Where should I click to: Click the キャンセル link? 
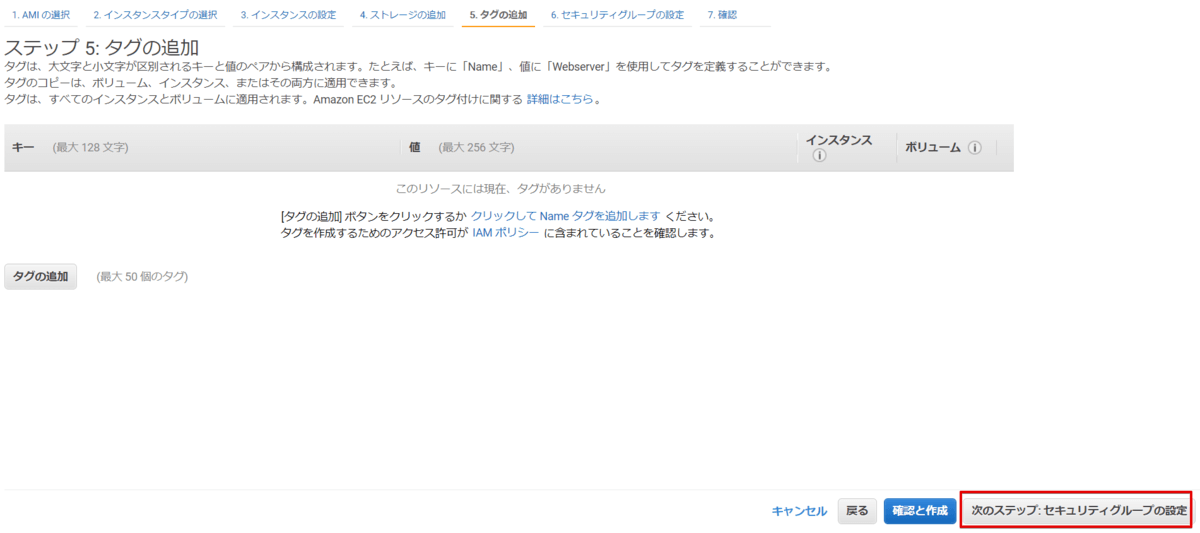(x=799, y=511)
